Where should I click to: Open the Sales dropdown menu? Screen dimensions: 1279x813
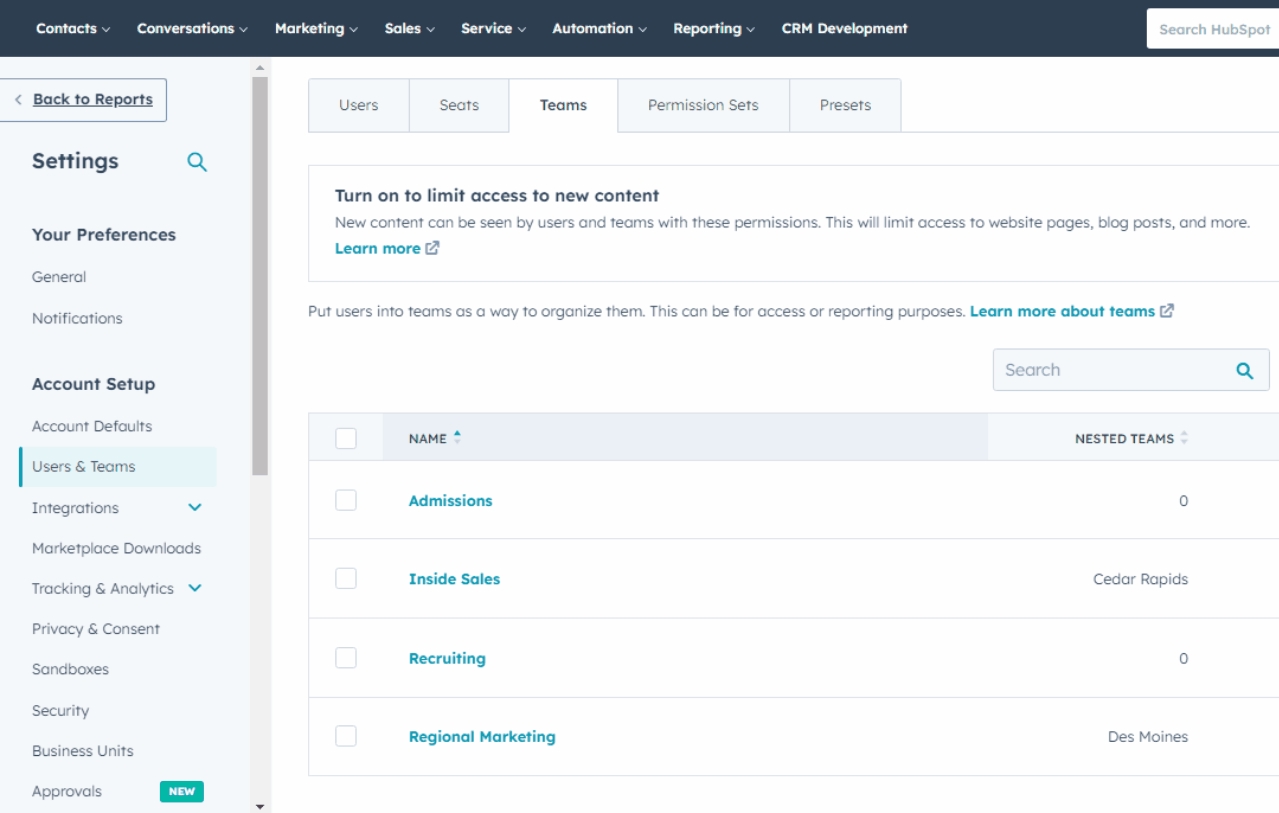pyautogui.click(x=409, y=29)
